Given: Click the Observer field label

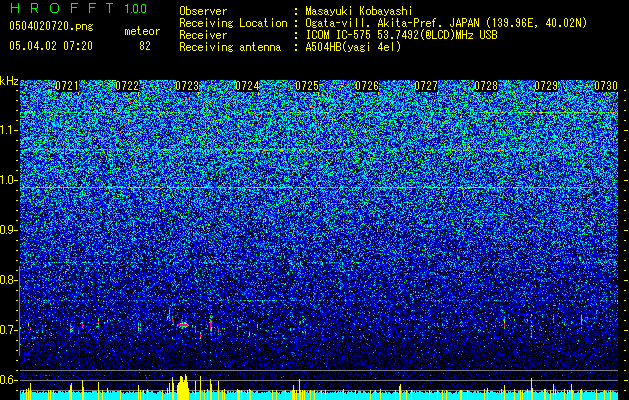Looking at the screenshot, I should coord(203,11).
